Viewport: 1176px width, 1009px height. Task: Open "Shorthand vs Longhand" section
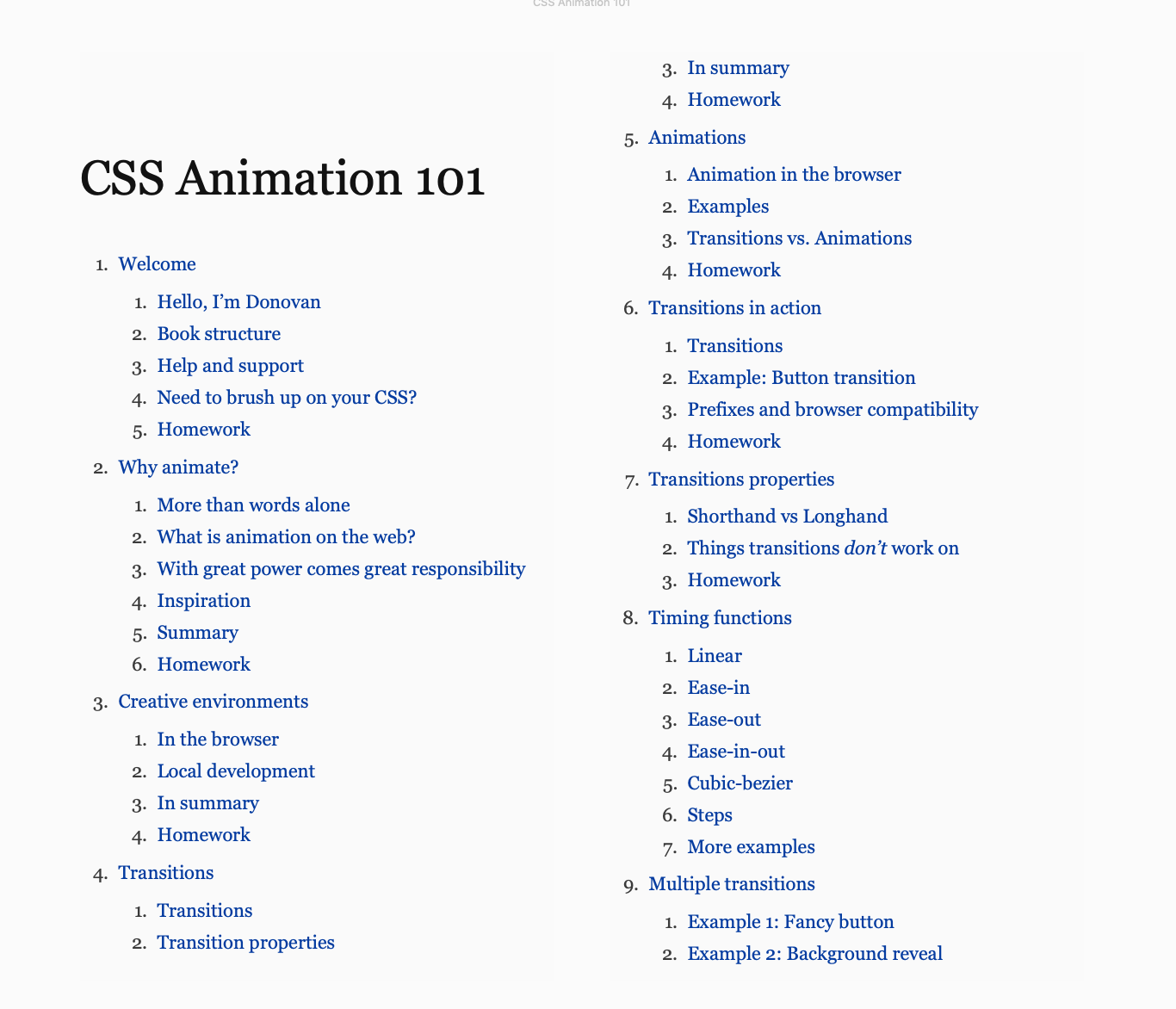coord(787,516)
